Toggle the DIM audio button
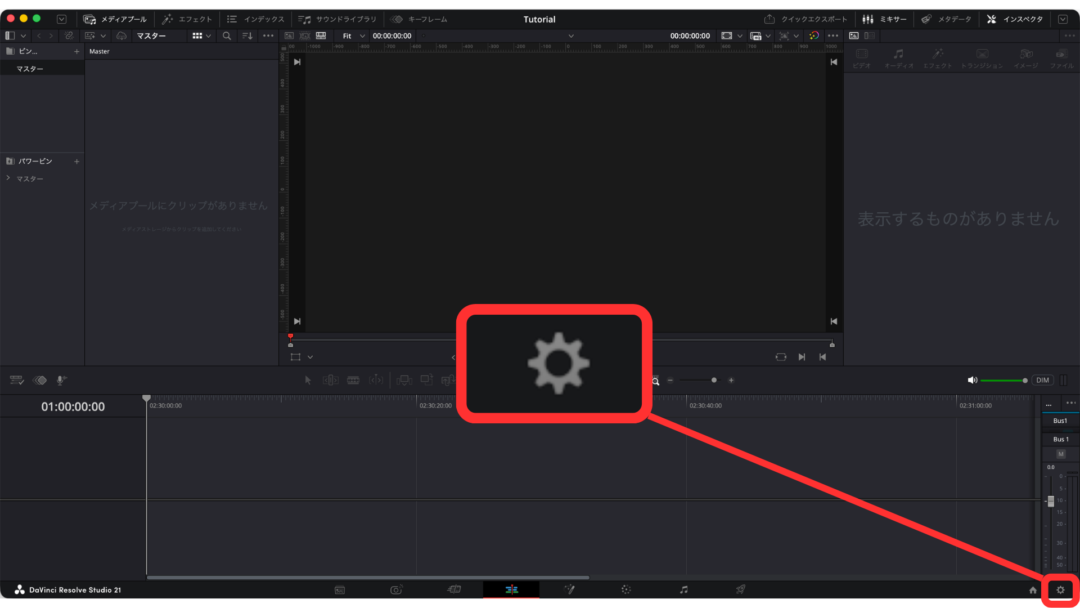1080x608 pixels. tap(1043, 380)
